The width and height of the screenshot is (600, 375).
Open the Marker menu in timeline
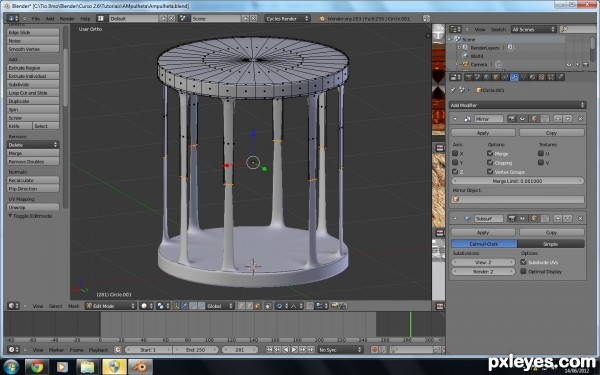pyautogui.click(x=56, y=350)
